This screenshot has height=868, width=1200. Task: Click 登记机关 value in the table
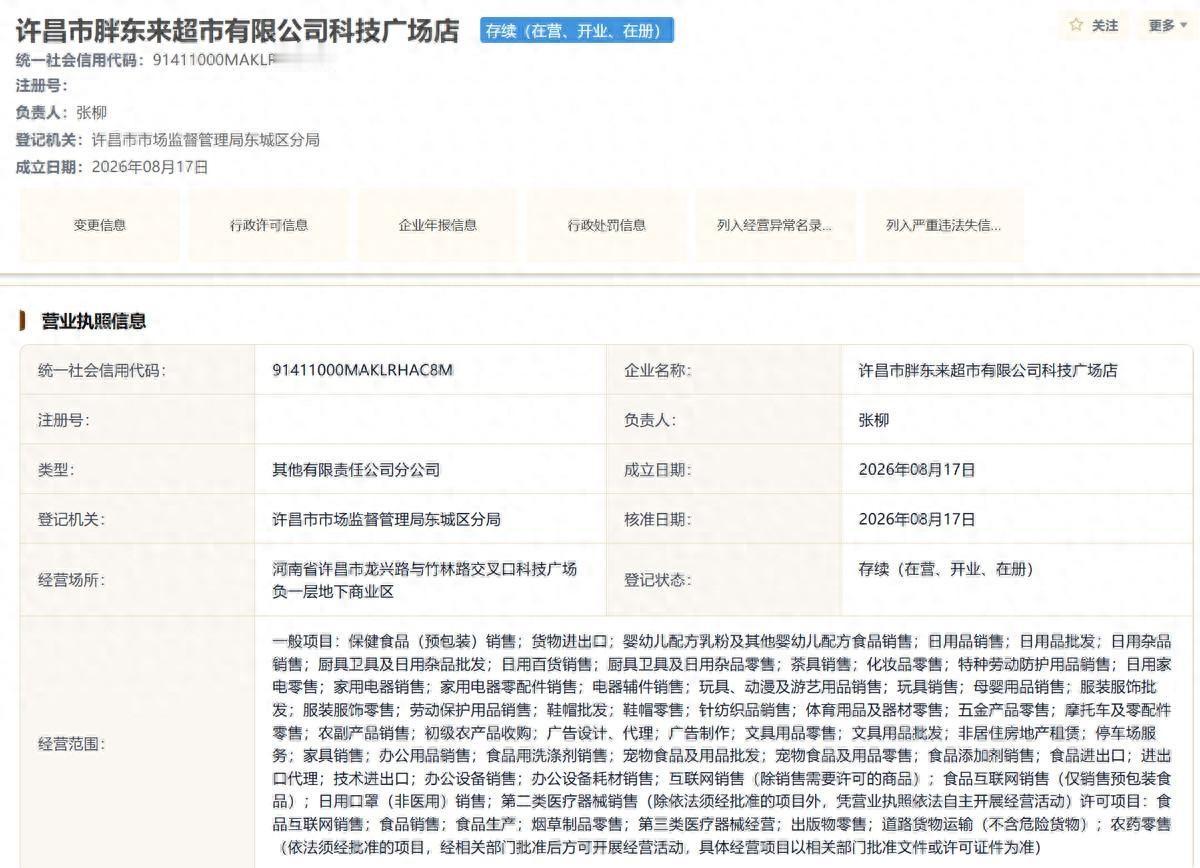tap(386, 519)
